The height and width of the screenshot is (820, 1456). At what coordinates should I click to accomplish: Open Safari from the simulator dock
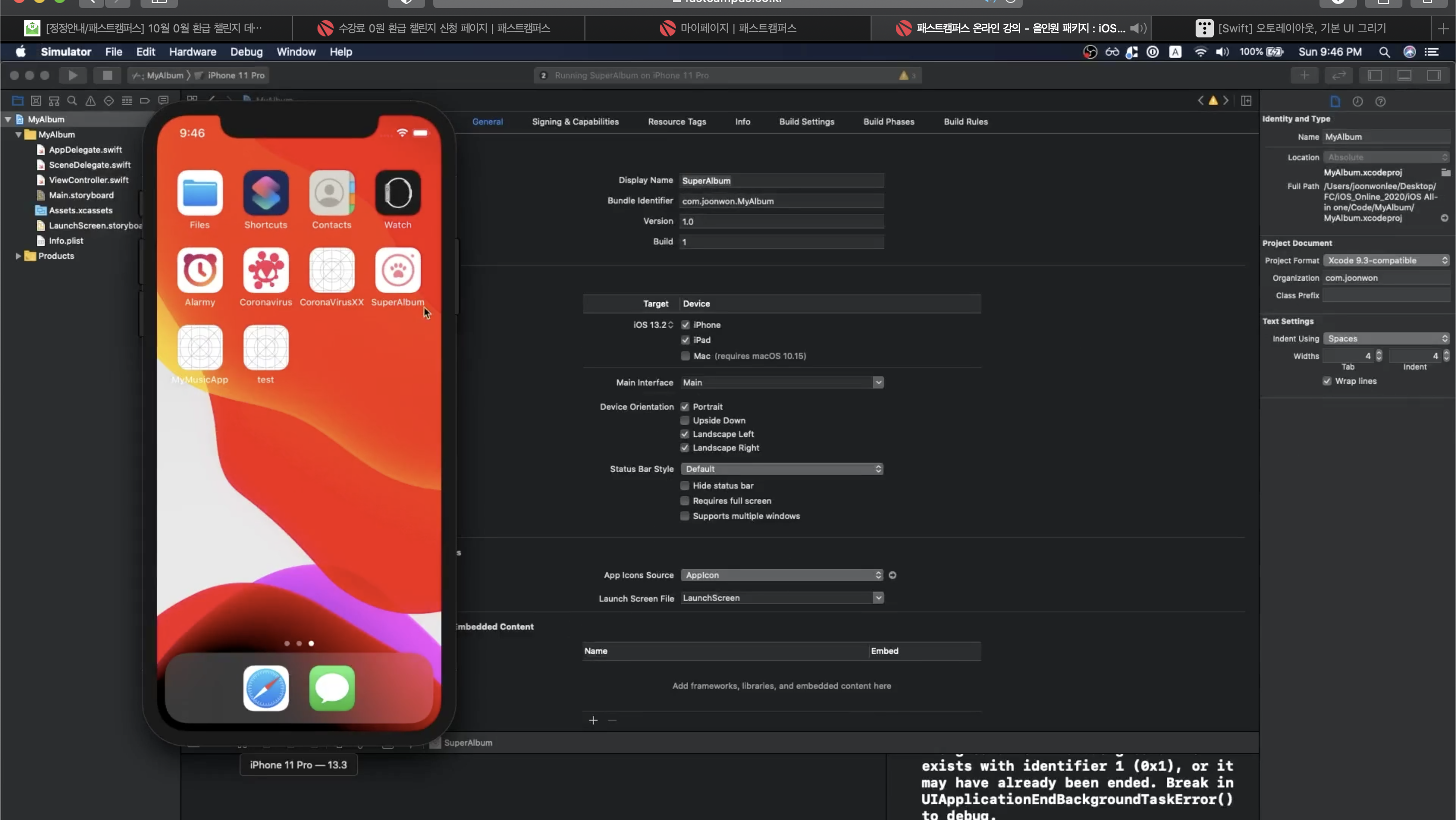[265, 688]
